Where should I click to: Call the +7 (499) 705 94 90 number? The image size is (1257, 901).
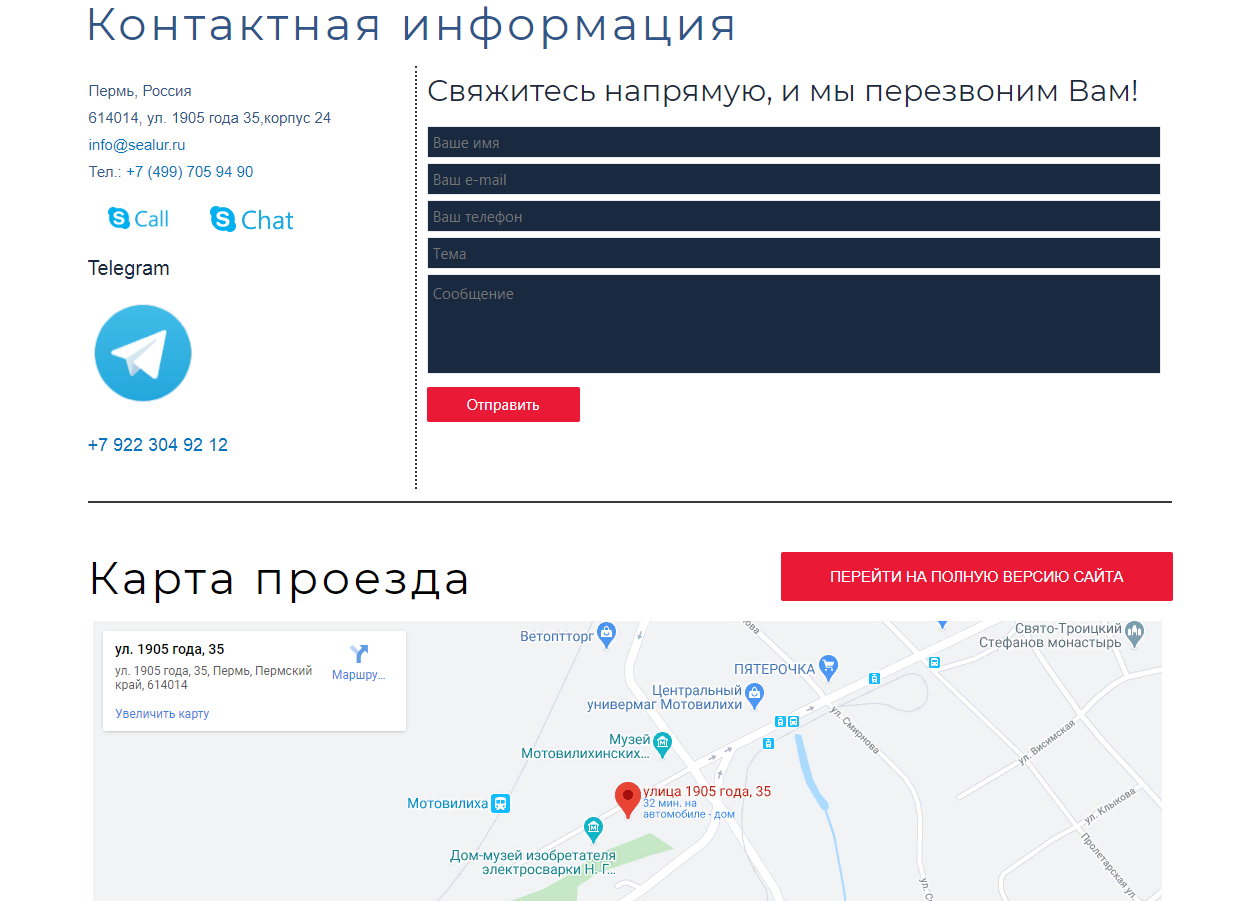click(x=189, y=172)
